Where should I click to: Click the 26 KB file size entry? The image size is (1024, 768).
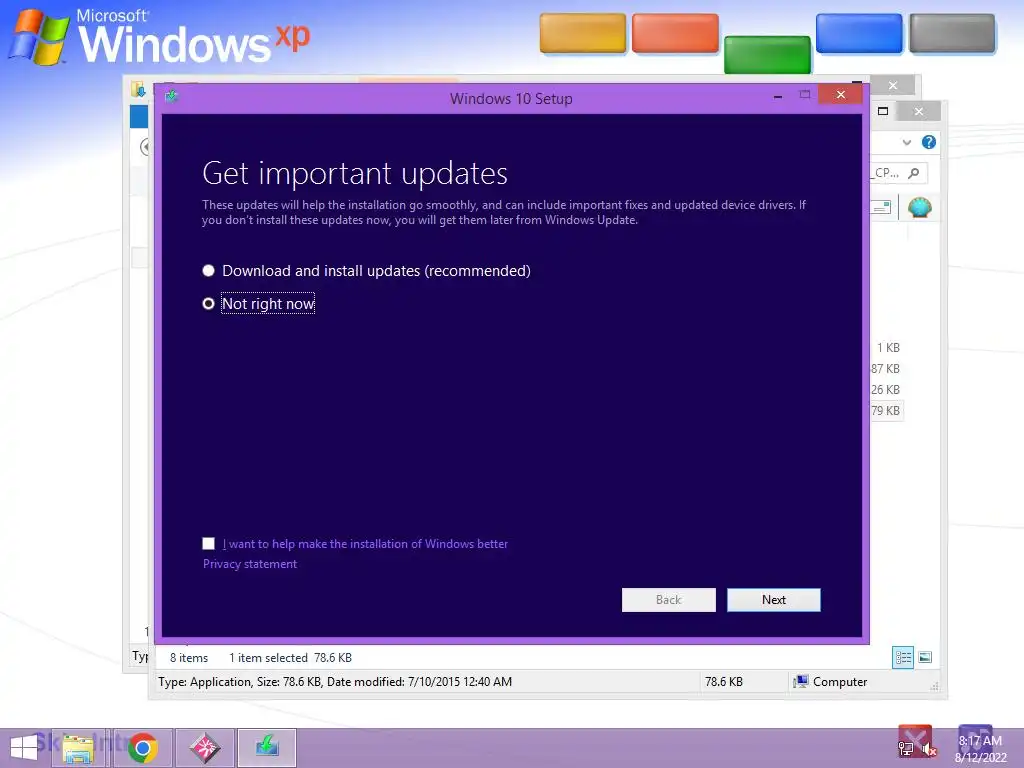tap(886, 389)
